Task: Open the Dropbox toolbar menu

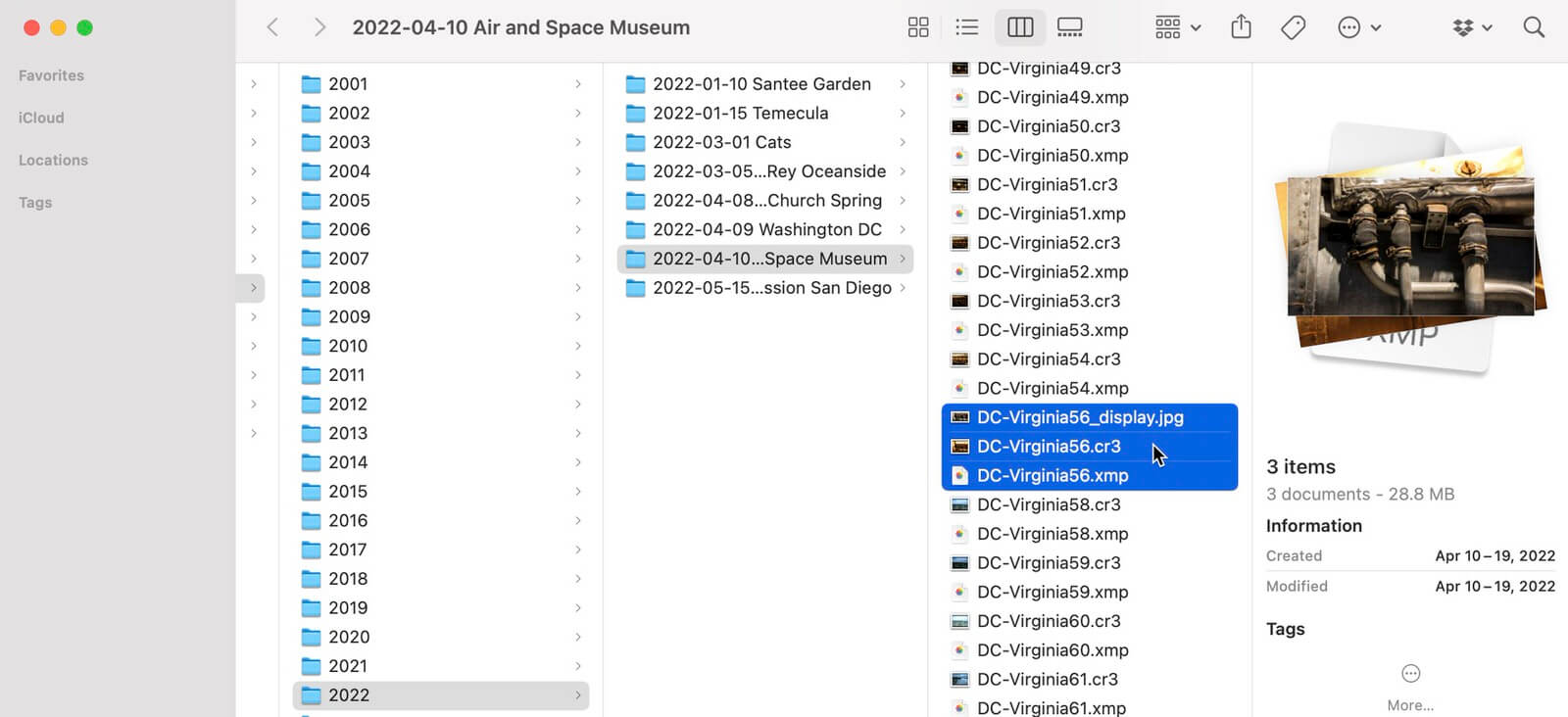Action: click(1472, 27)
